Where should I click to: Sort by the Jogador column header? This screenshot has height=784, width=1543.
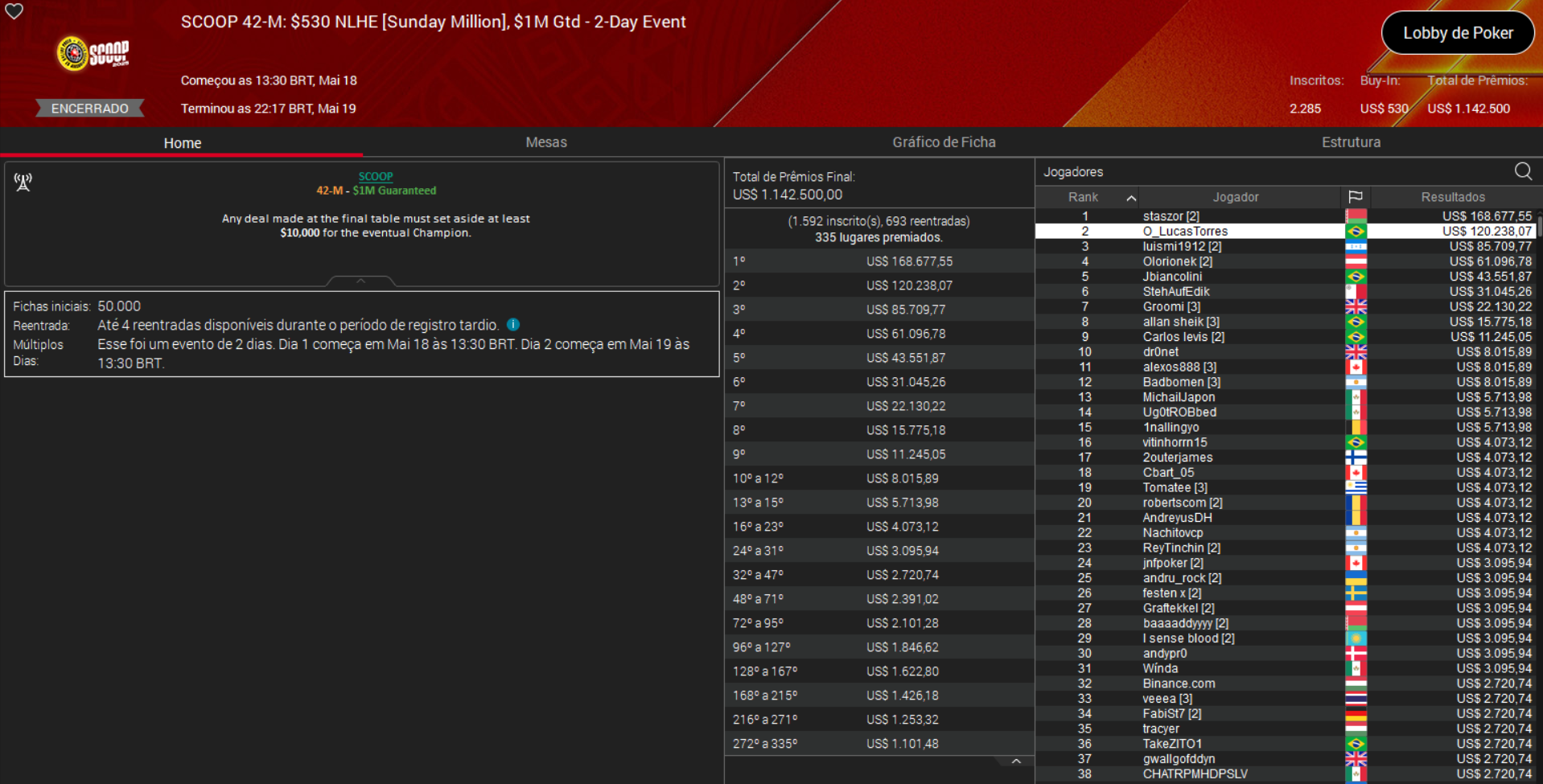point(1236,197)
